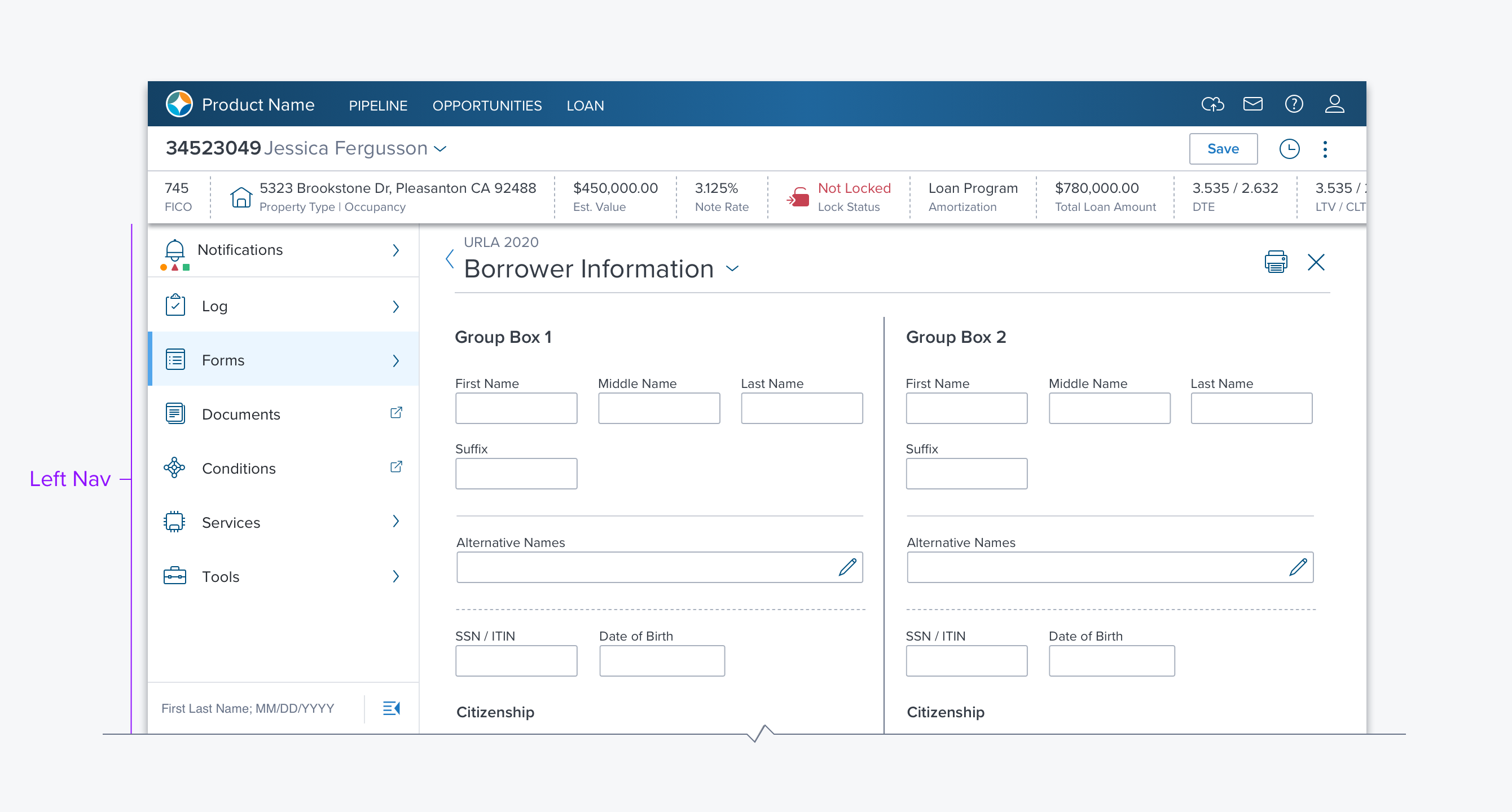Focus Date of Birth field in Group Box 2

(1111, 661)
